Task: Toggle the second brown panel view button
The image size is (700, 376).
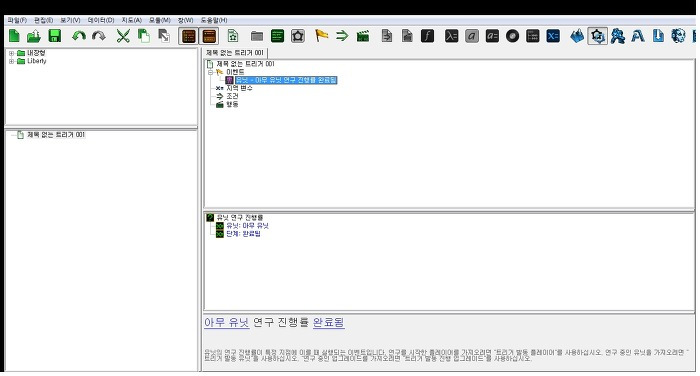Action: pos(209,36)
